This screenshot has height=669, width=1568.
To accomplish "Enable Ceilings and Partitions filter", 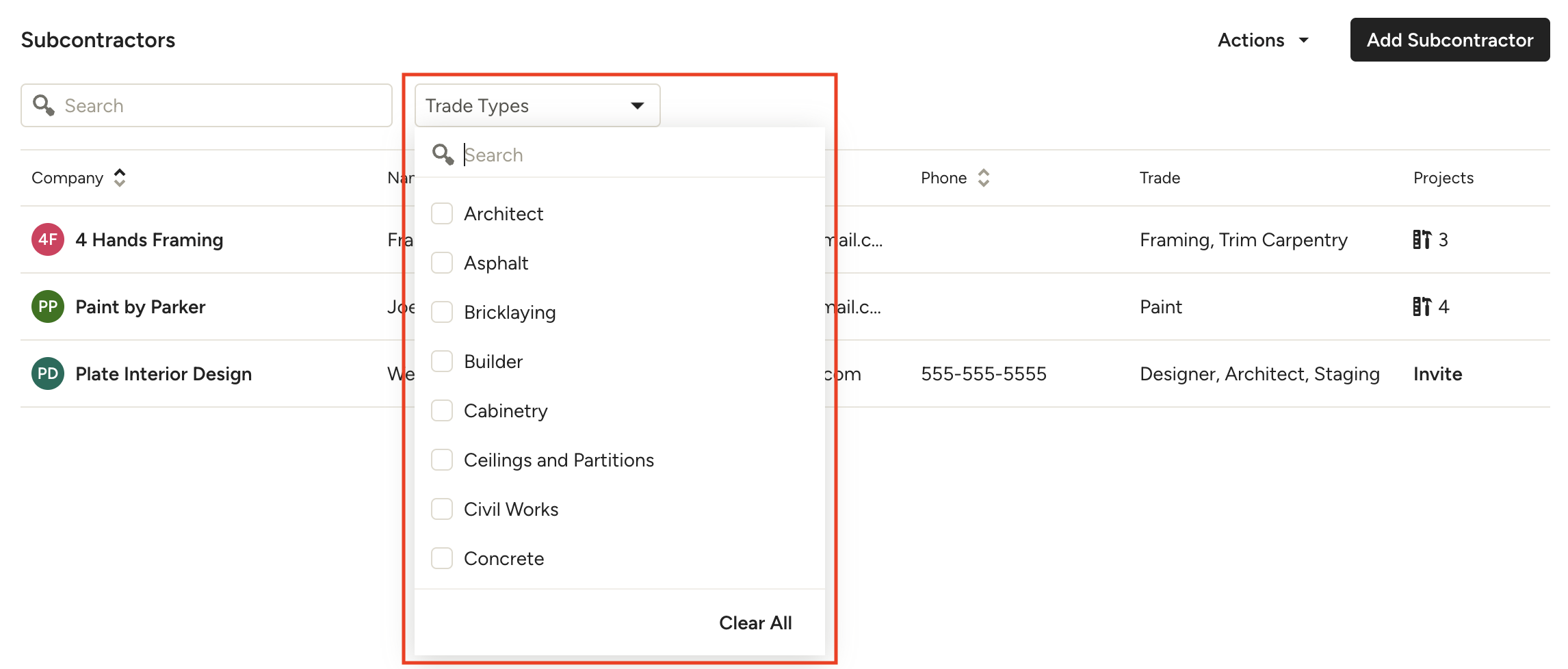I will 442,460.
